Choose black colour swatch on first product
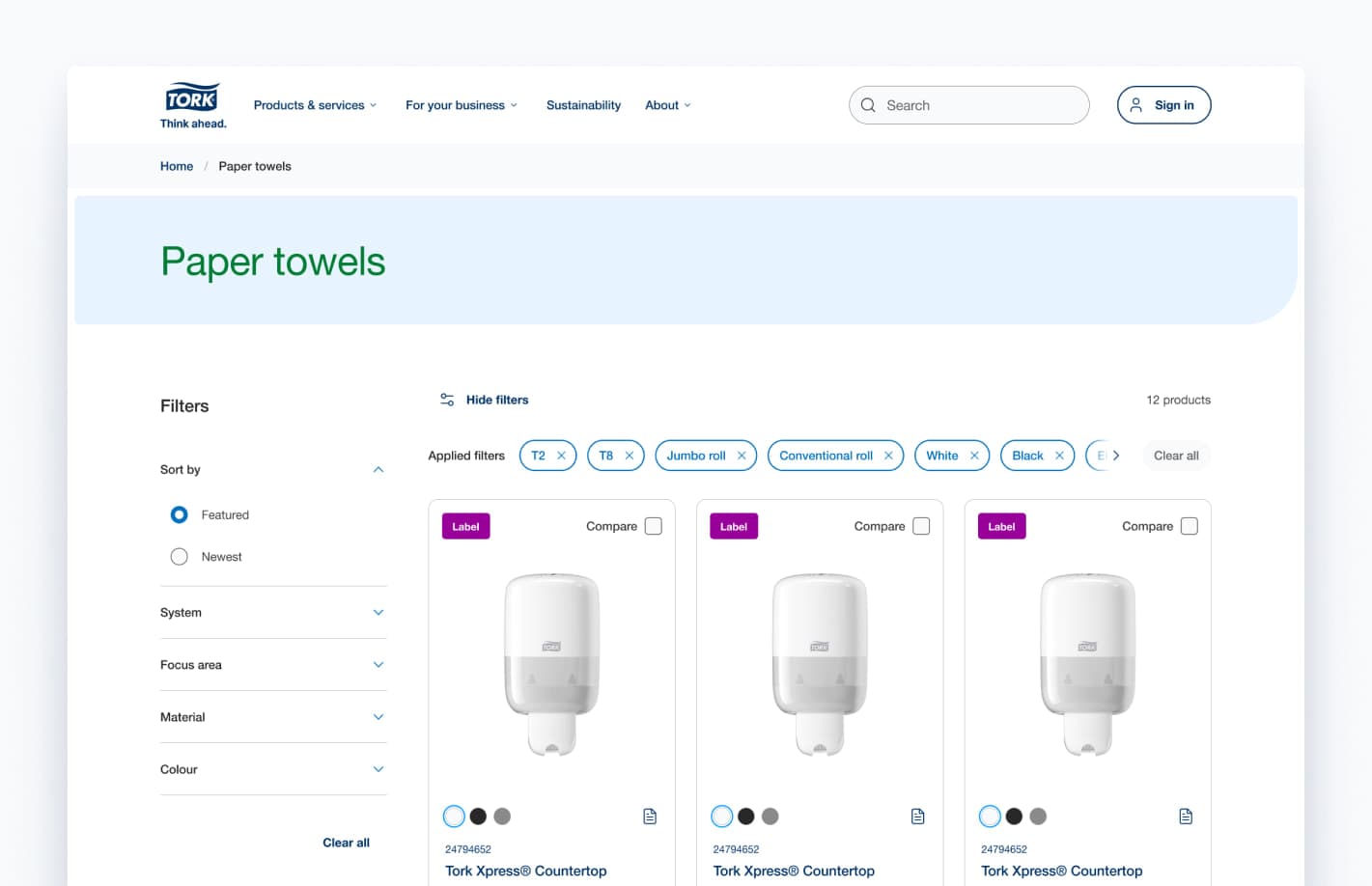This screenshot has height=886, width=1372. coord(478,817)
